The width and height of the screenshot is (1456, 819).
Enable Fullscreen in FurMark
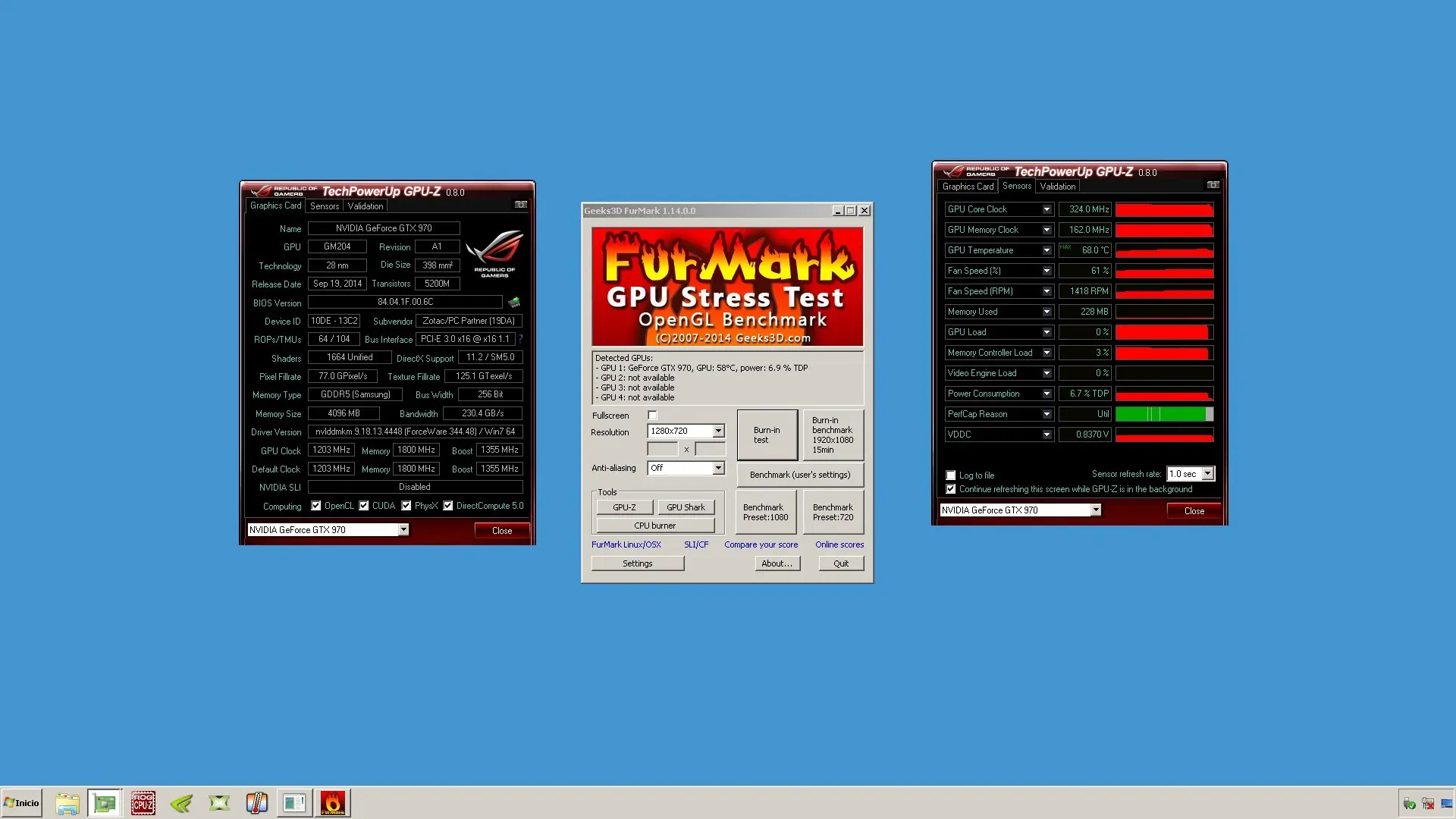coord(652,416)
